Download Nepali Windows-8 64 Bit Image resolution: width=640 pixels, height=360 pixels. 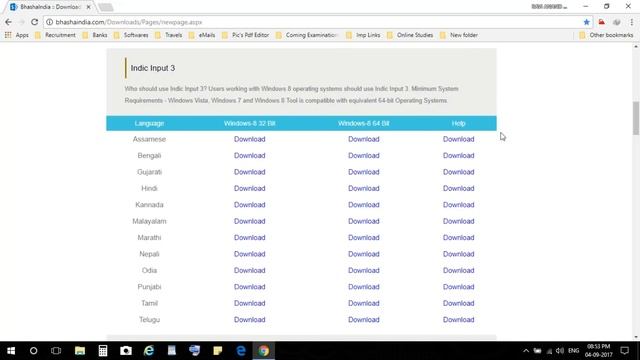[x=364, y=254]
